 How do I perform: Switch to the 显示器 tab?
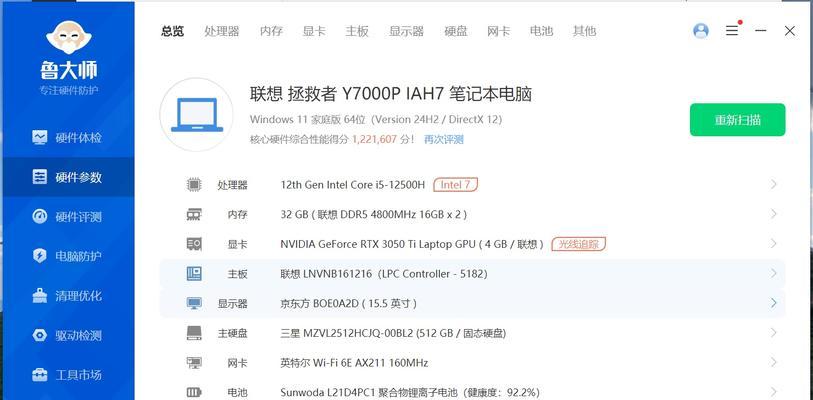406,31
